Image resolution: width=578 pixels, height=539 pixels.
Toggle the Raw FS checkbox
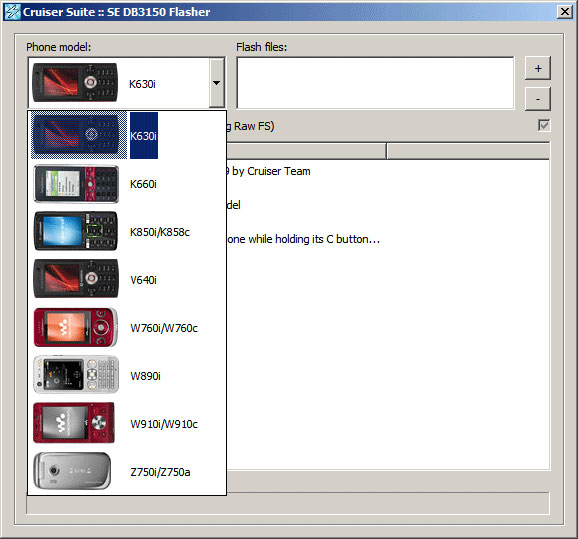click(544, 126)
